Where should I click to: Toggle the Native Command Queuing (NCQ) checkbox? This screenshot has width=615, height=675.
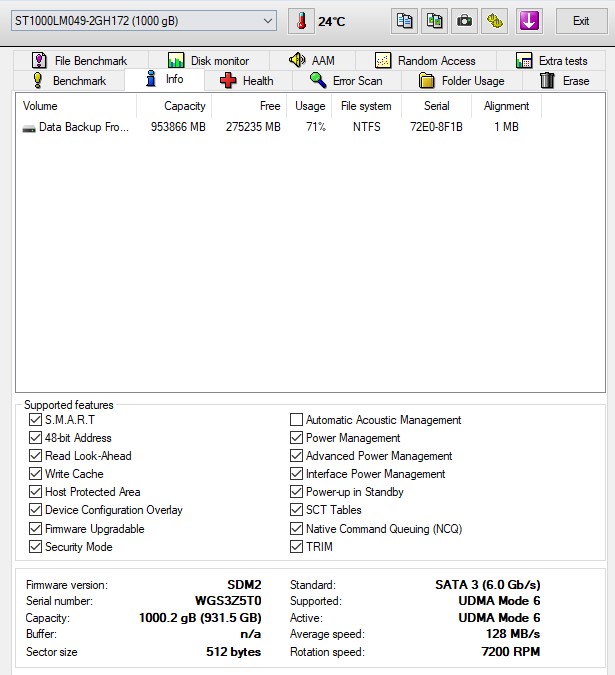pos(296,528)
